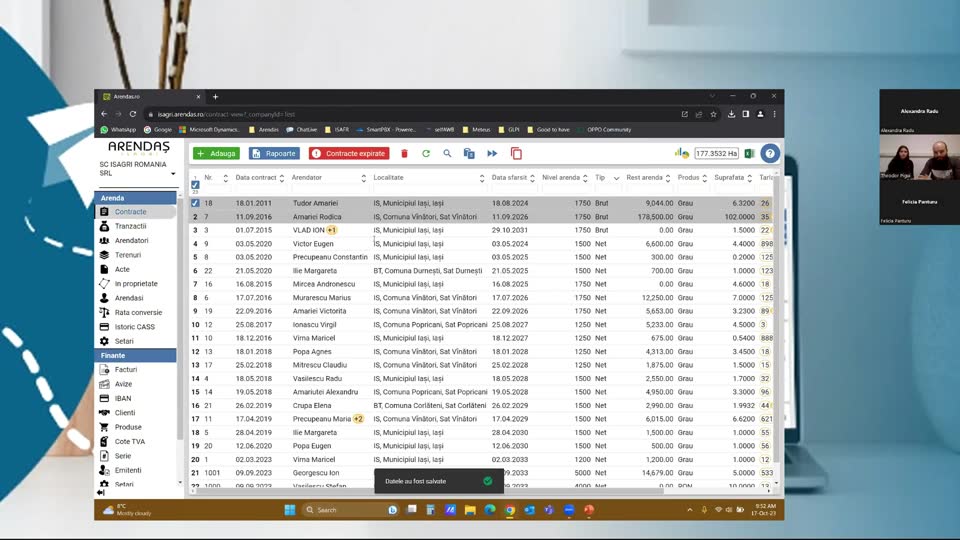Click the blue fast-forward arrows icon
Image resolution: width=960 pixels, height=540 pixels.
coord(492,154)
